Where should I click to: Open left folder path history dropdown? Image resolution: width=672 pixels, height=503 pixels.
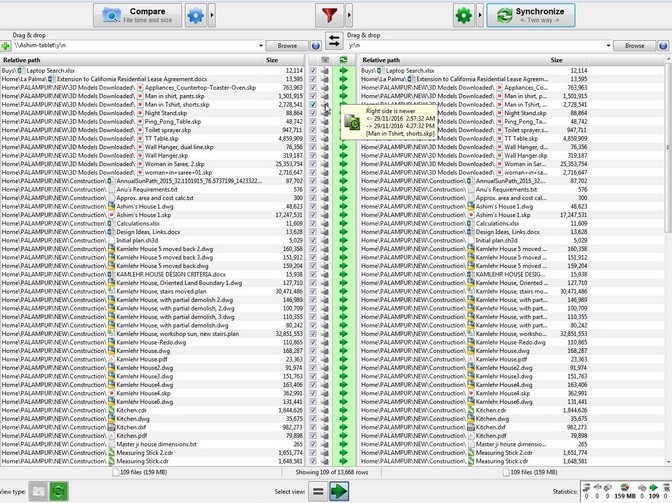coord(261,45)
